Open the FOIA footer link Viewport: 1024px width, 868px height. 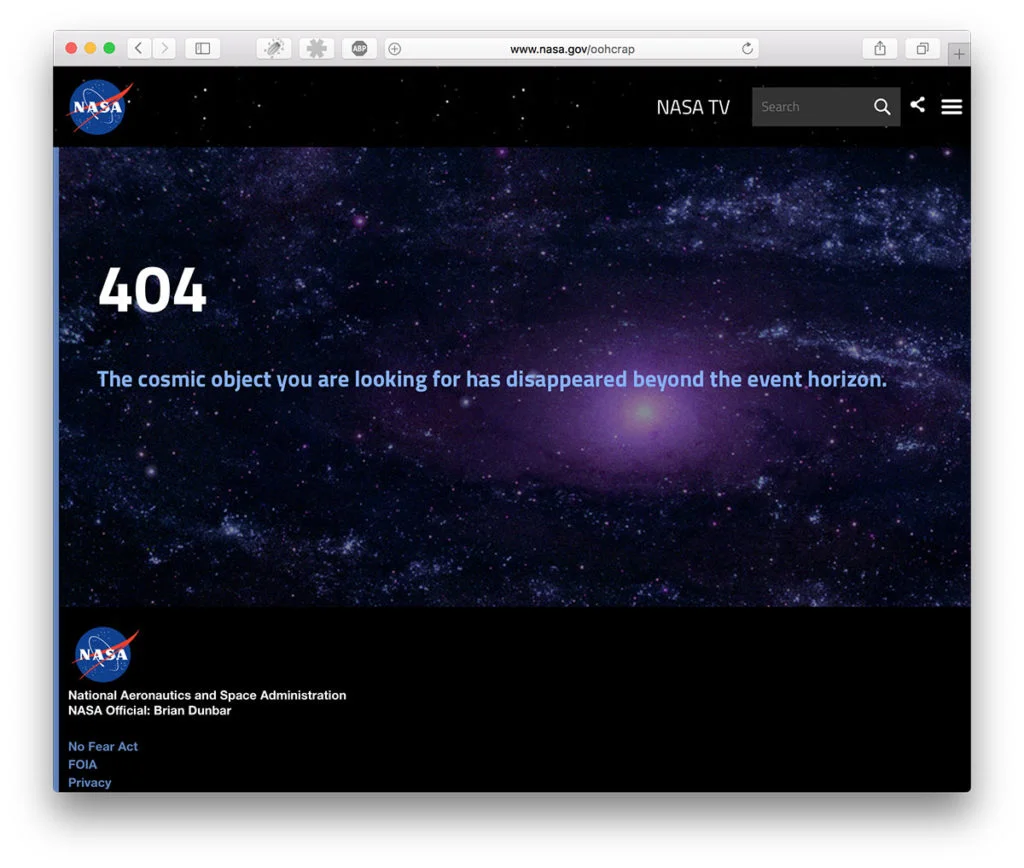click(82, 765)
